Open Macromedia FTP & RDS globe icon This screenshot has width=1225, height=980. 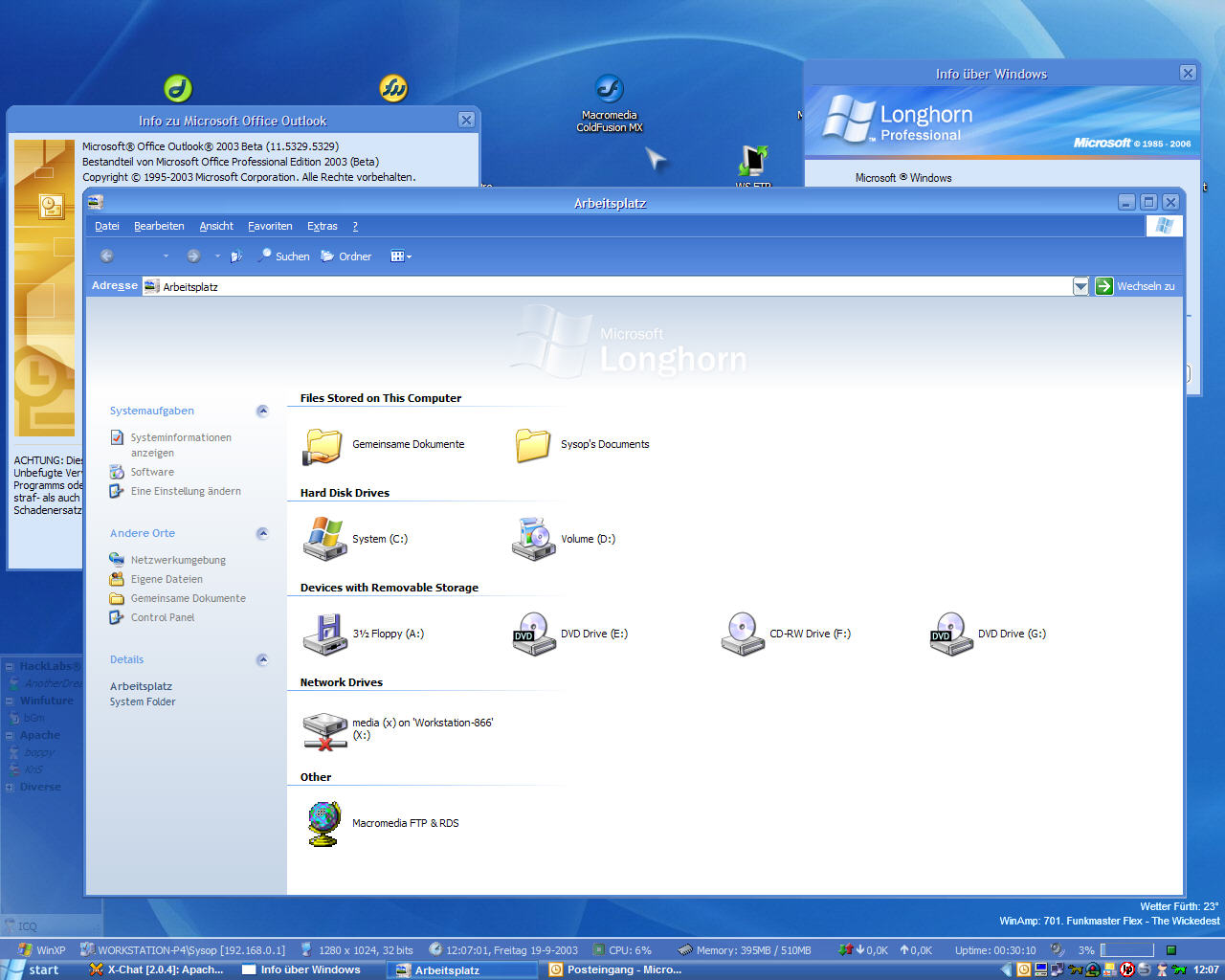coord(324,823)
